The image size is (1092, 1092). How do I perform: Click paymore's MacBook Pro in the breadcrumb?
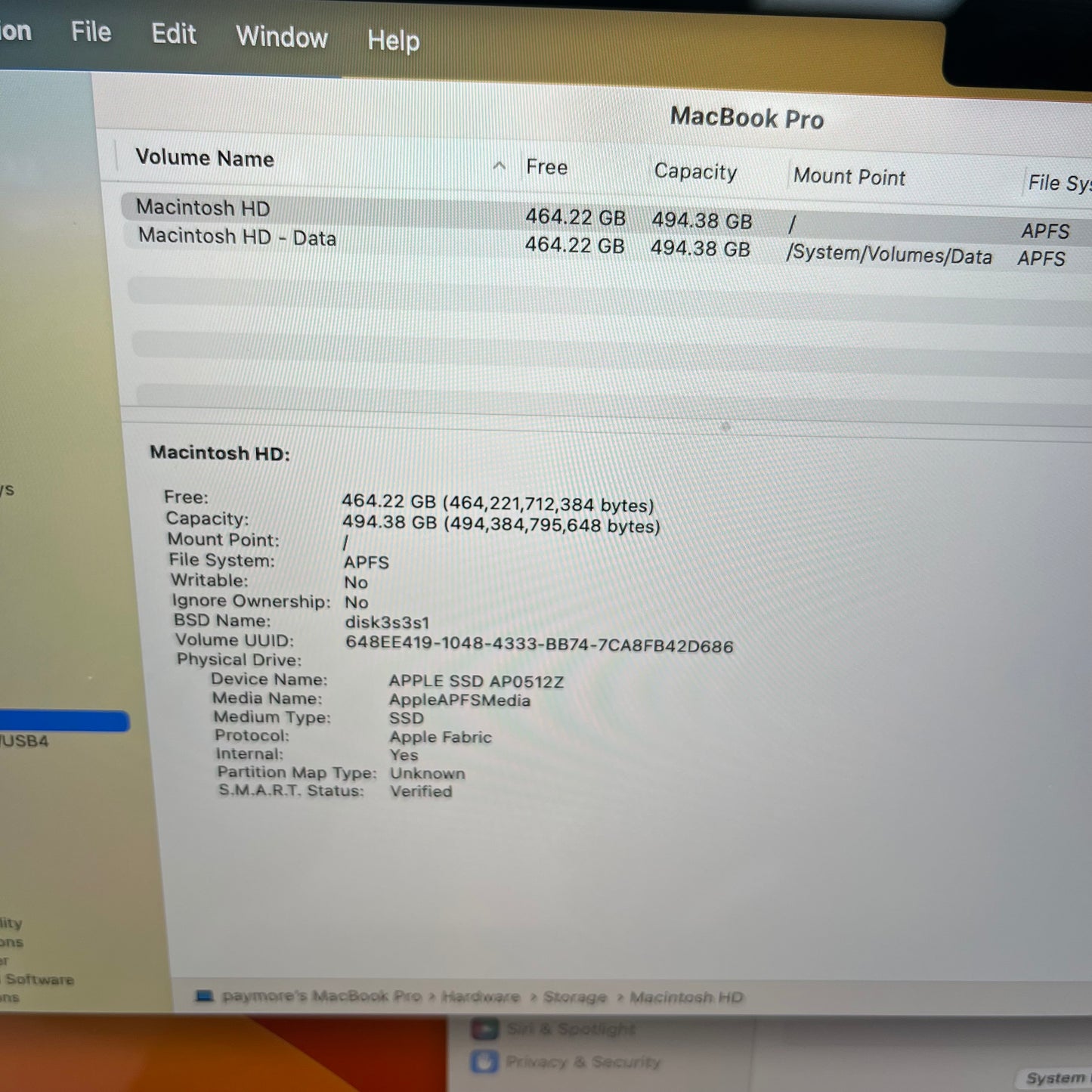click(322, 995)
